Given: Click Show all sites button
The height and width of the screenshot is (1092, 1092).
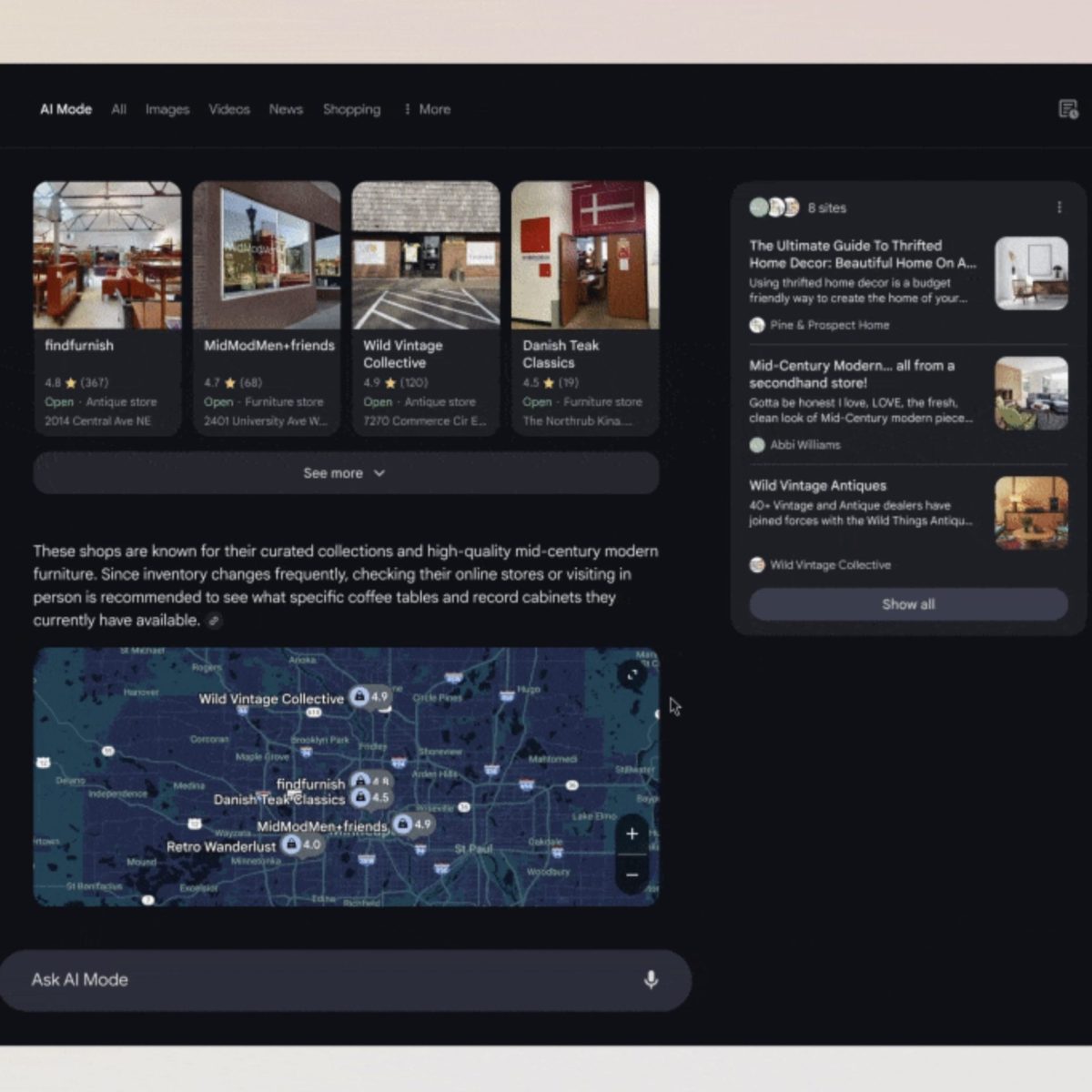Looking at the screenshot, I should (908, 604).
